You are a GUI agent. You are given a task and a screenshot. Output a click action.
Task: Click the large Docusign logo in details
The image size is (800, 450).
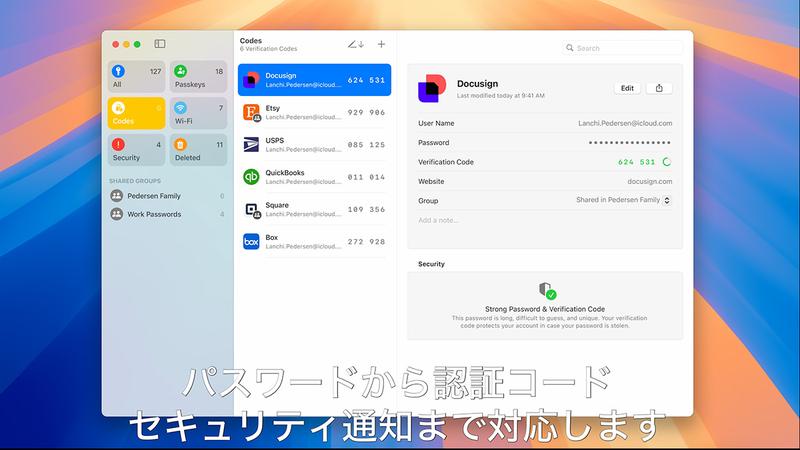[432, 88]
